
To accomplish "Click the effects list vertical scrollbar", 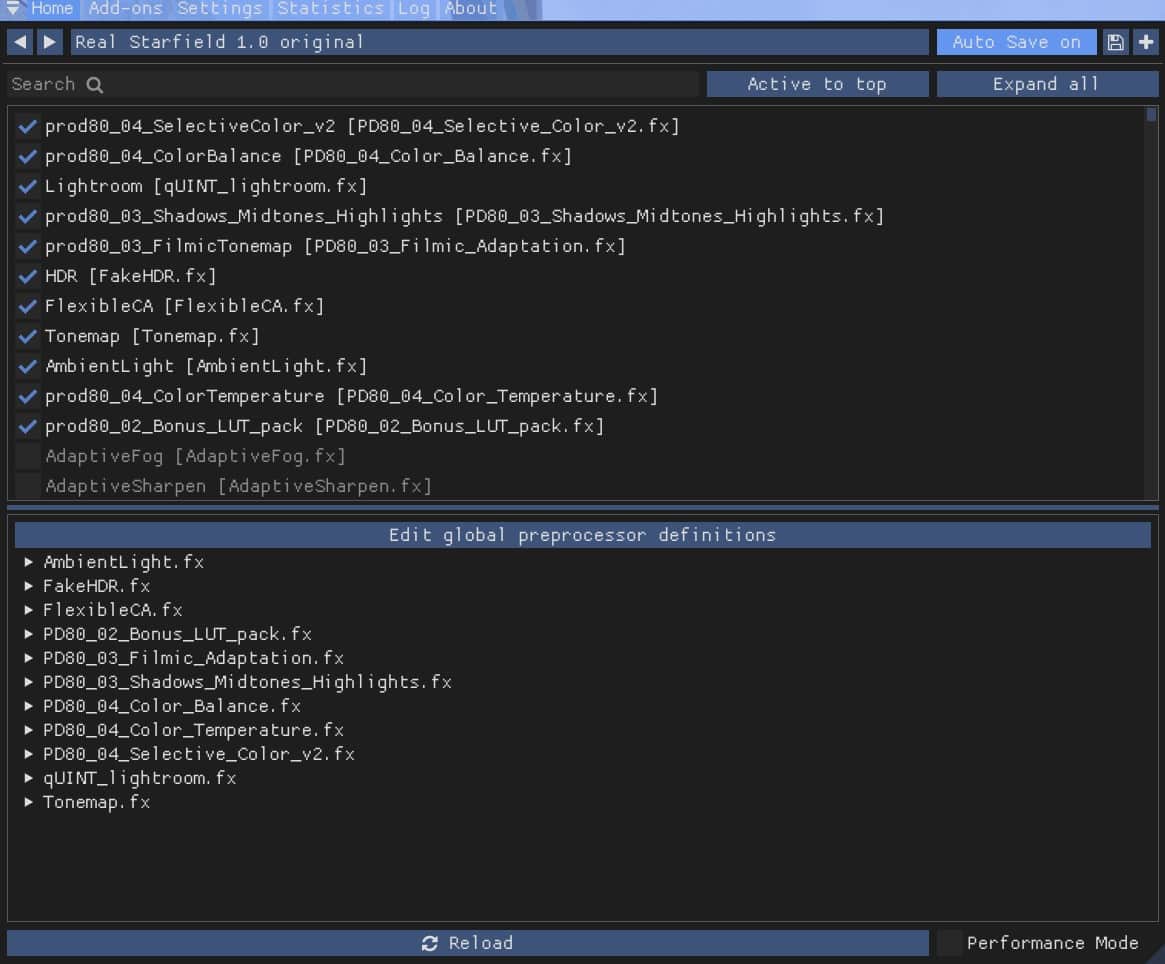I will [x=1150, y=300].
